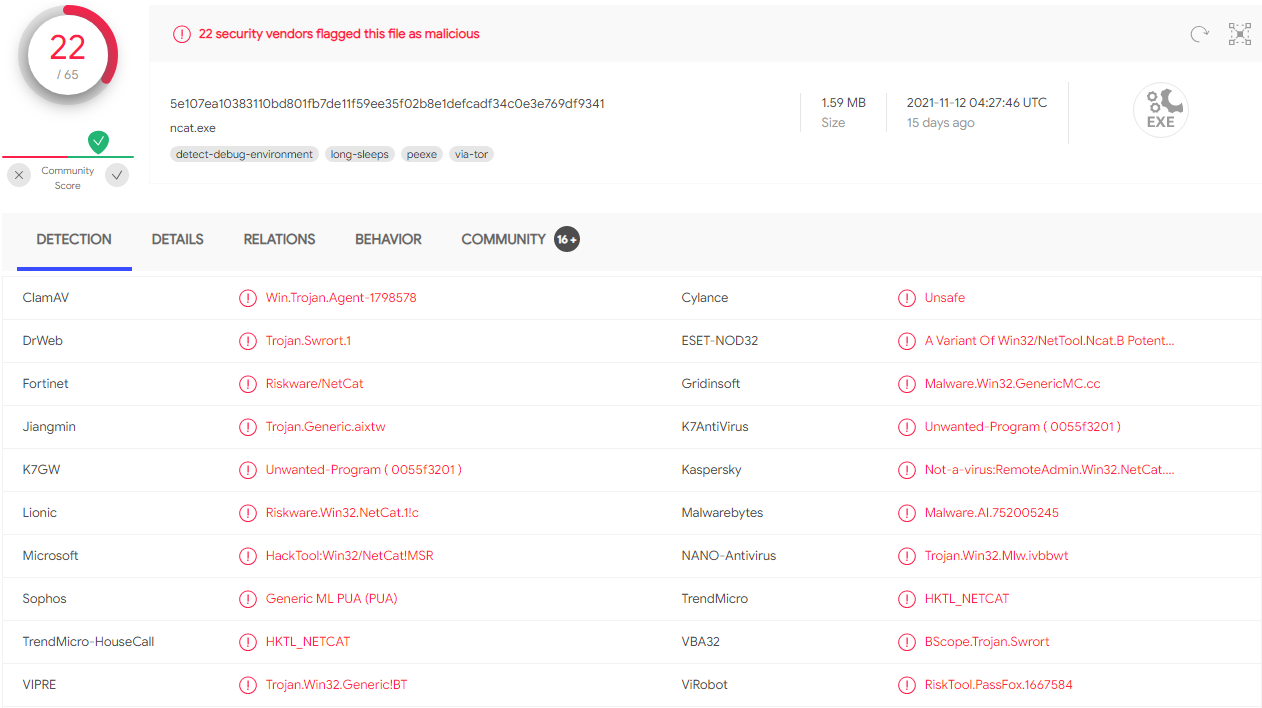1262x708 pixels.
Task: Click the EXE file type icon
Action: pos(1160,110)
